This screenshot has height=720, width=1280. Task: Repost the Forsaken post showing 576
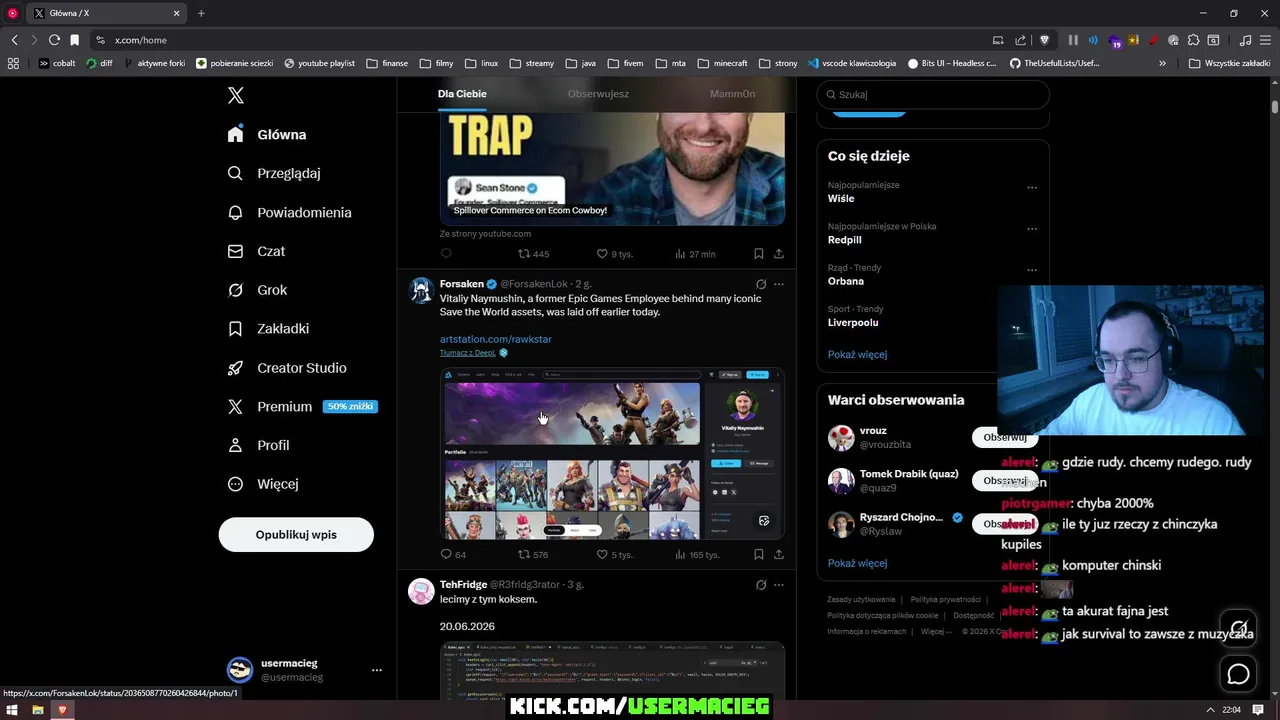533,554
